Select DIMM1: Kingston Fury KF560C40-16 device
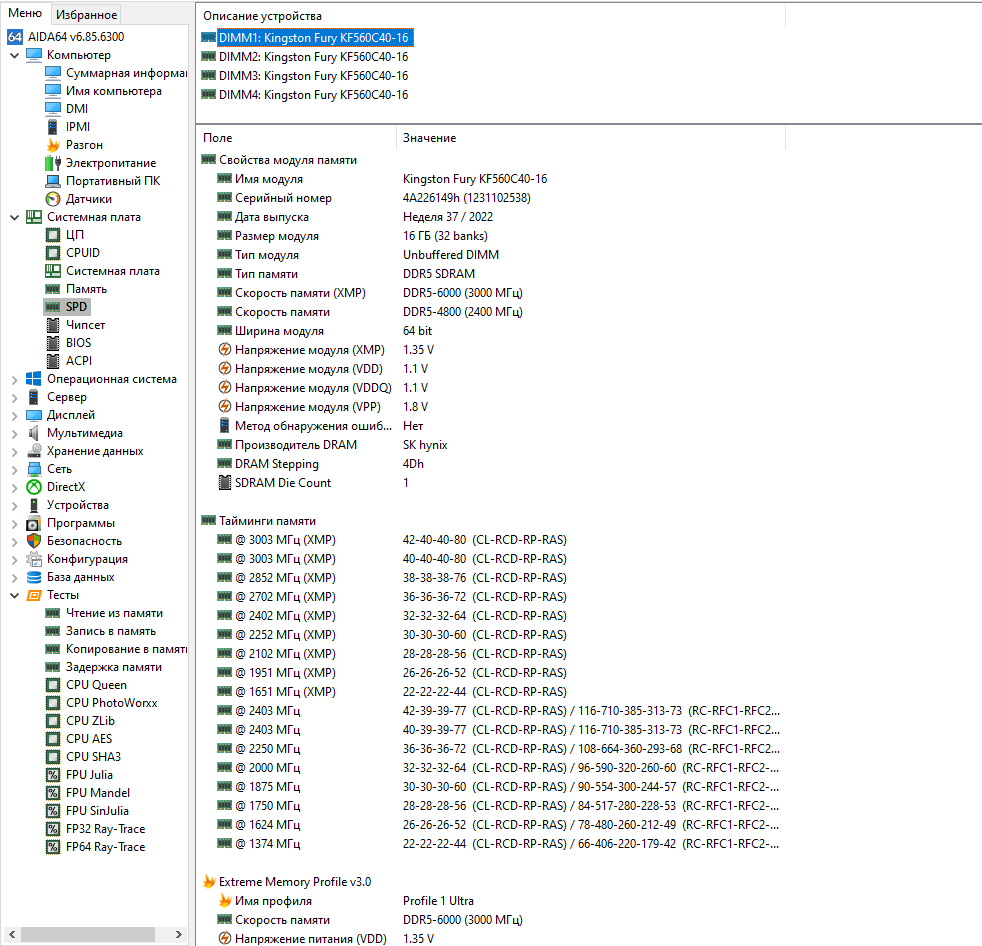This screenshot has width=982, height=946. pos(313,38)
